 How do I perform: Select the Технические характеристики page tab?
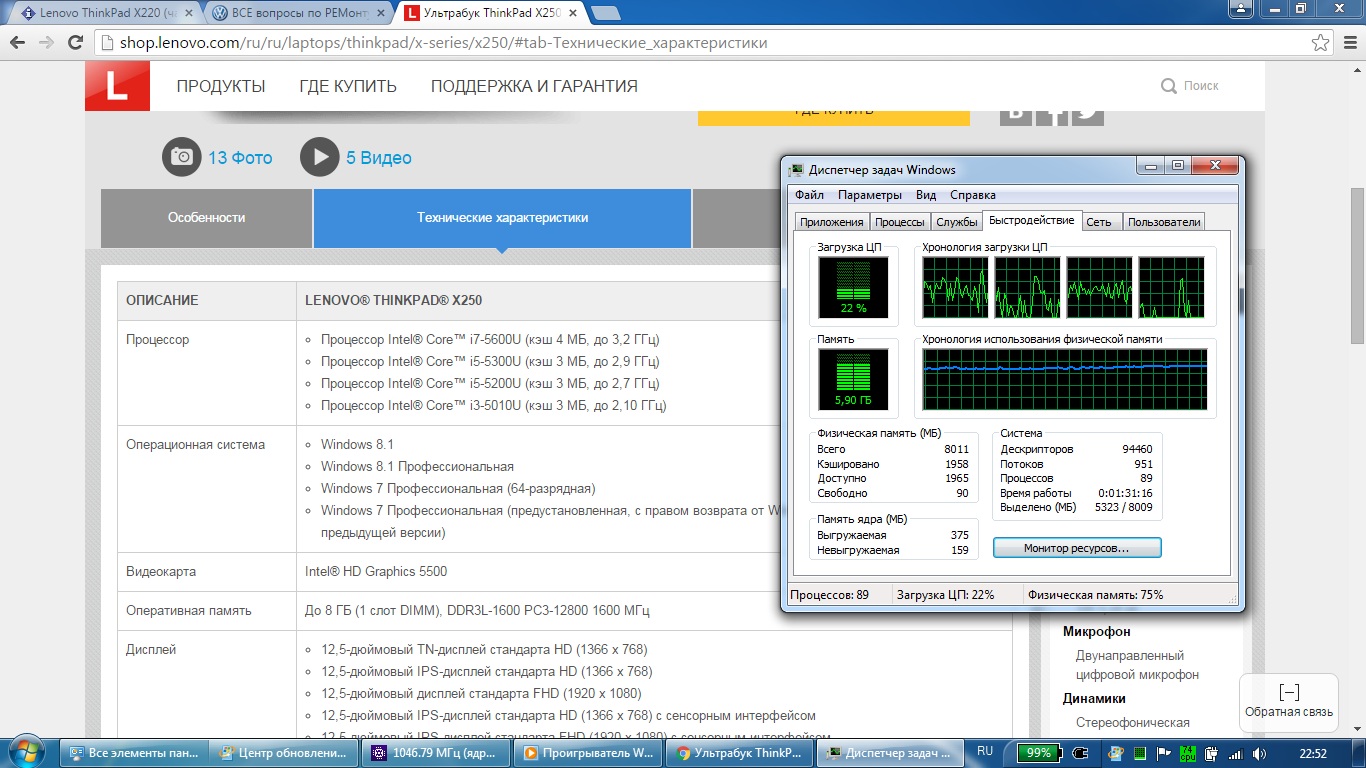click(502, 217)
